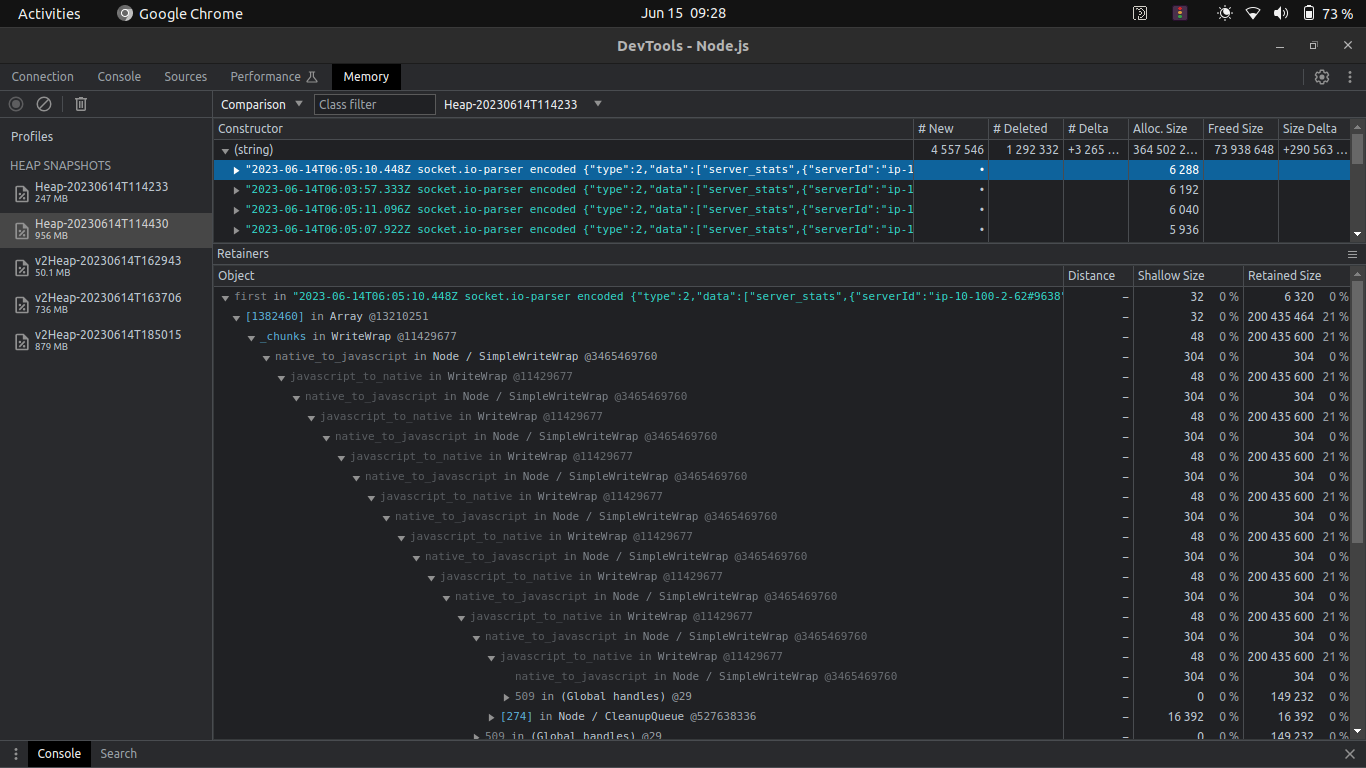Close the Console drawer with the X
1366x768 pixels.
click(x=1351, y=753)
